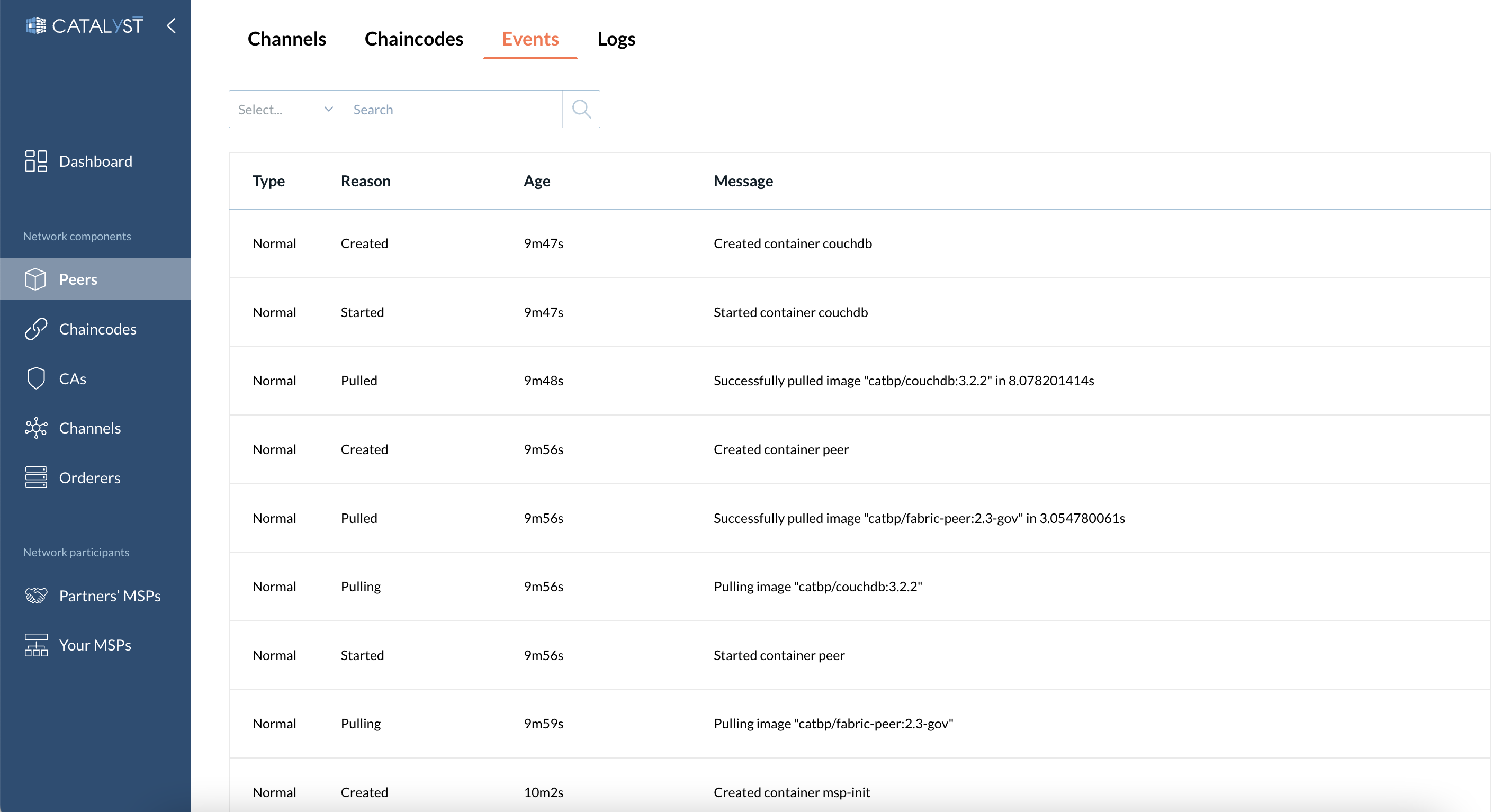Click the Chaincodes icon in sidebar
The width and height of the screenshot is (1511, 812).
(35, 328)
